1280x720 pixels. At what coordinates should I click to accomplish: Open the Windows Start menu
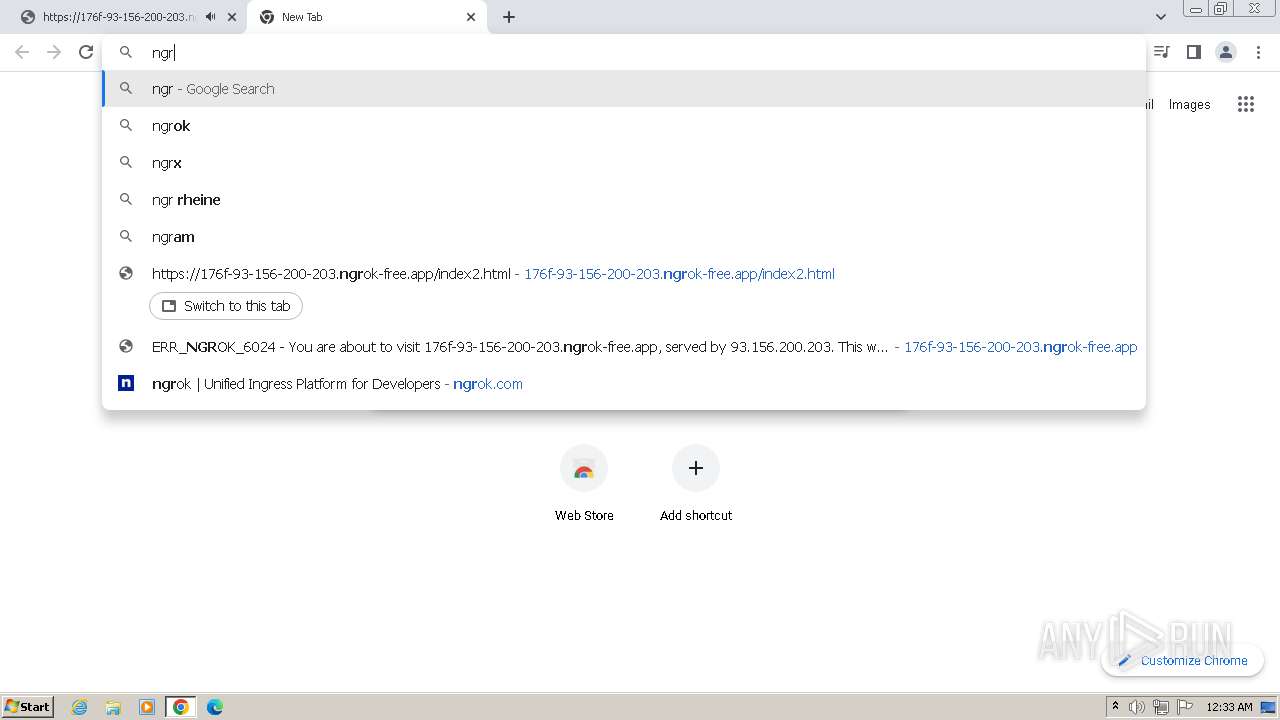pos(28,707)
